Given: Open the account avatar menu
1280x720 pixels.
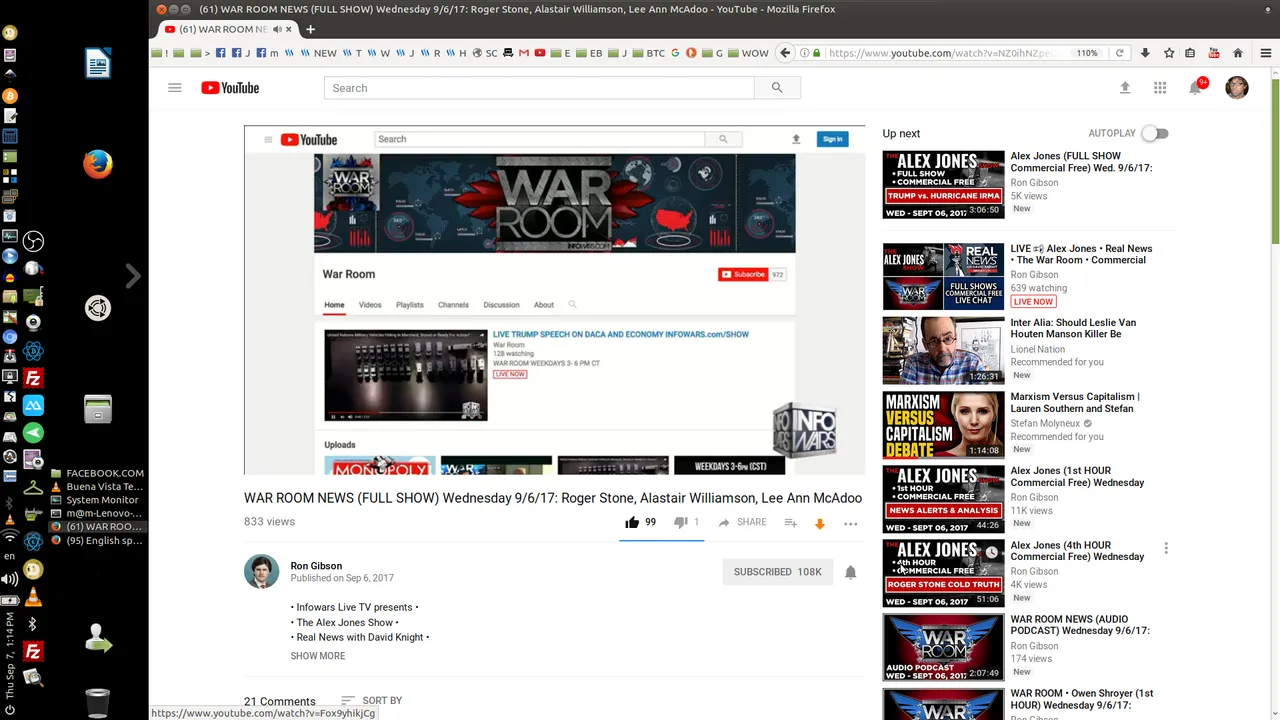Looking at the screenshot, I should (1237, 88).
